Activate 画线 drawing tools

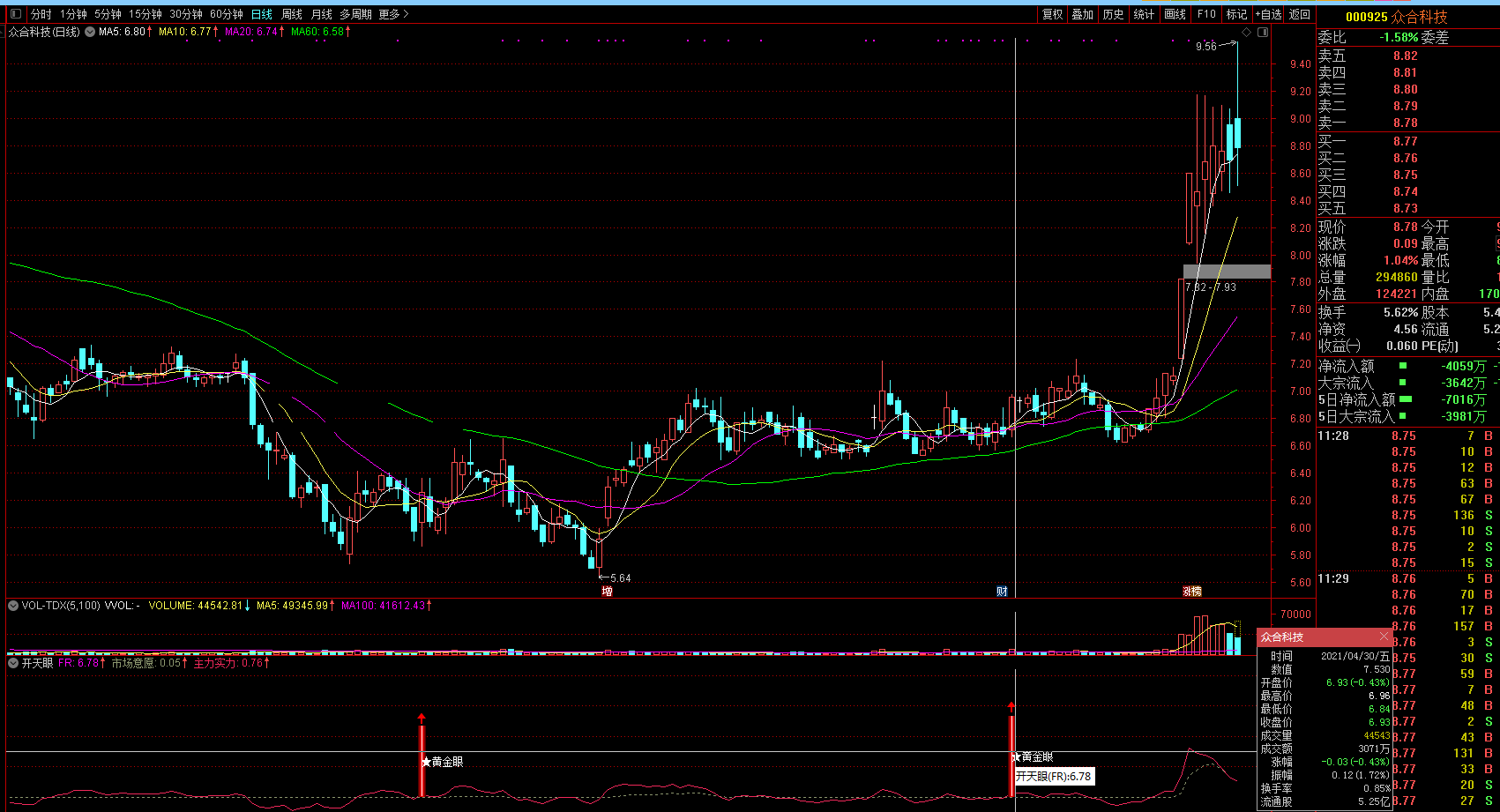[1175, 14]
